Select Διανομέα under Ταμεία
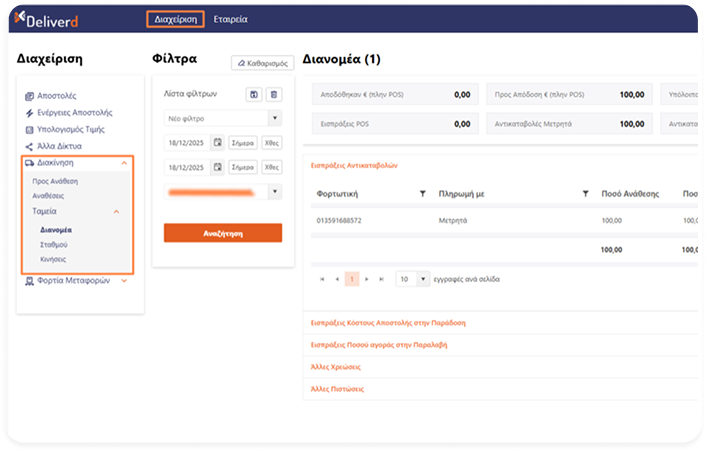Image resolution: width=707 pixels, height=452 pixels. [56, 230]
